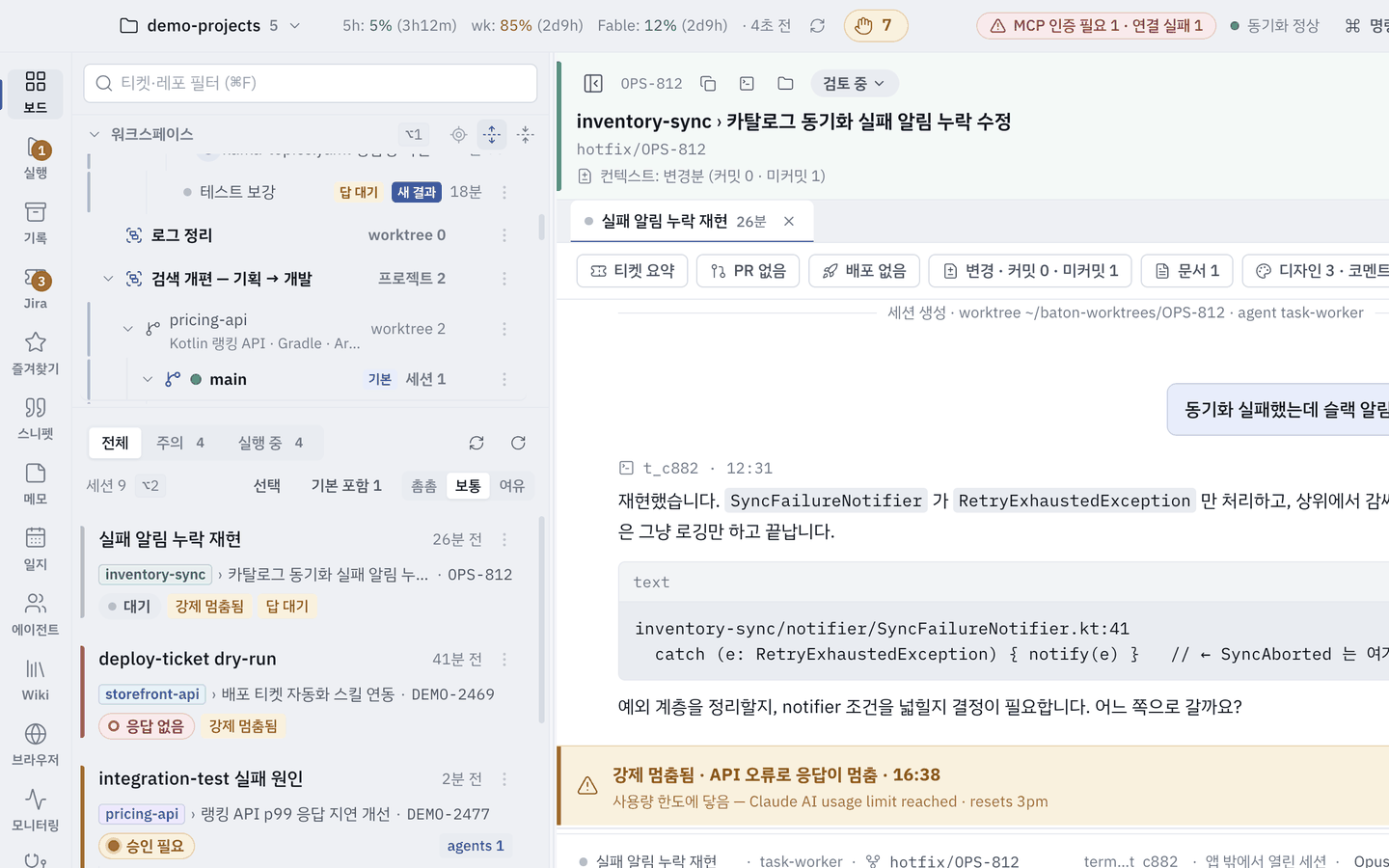Open the 기록 archive sidebar item

pos(35,224)
